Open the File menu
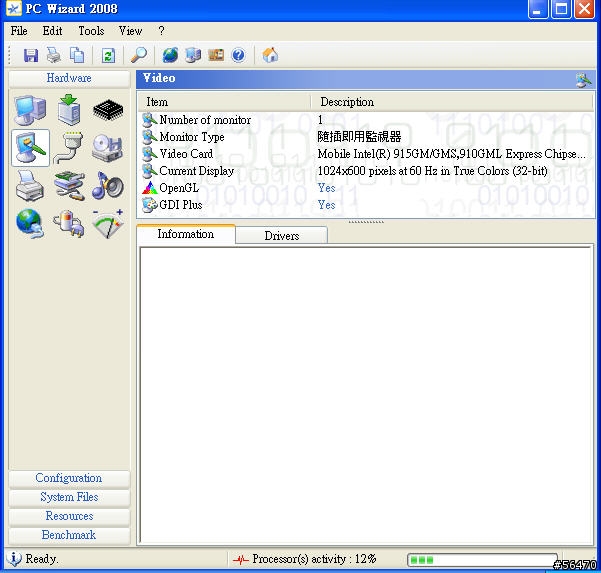601x573 pixels. coord(19,31)
